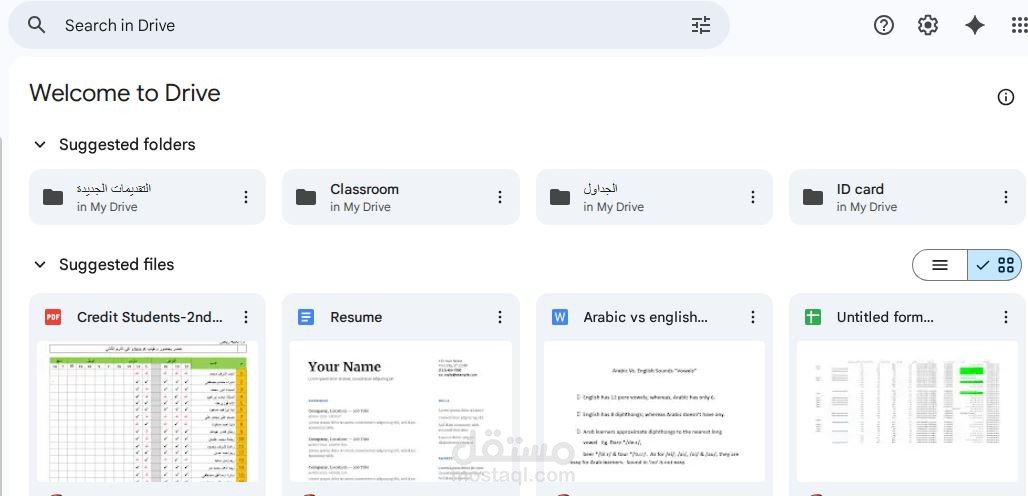
Task: Click the Arabic vs english file title
Action: click(x=646, y=317)
